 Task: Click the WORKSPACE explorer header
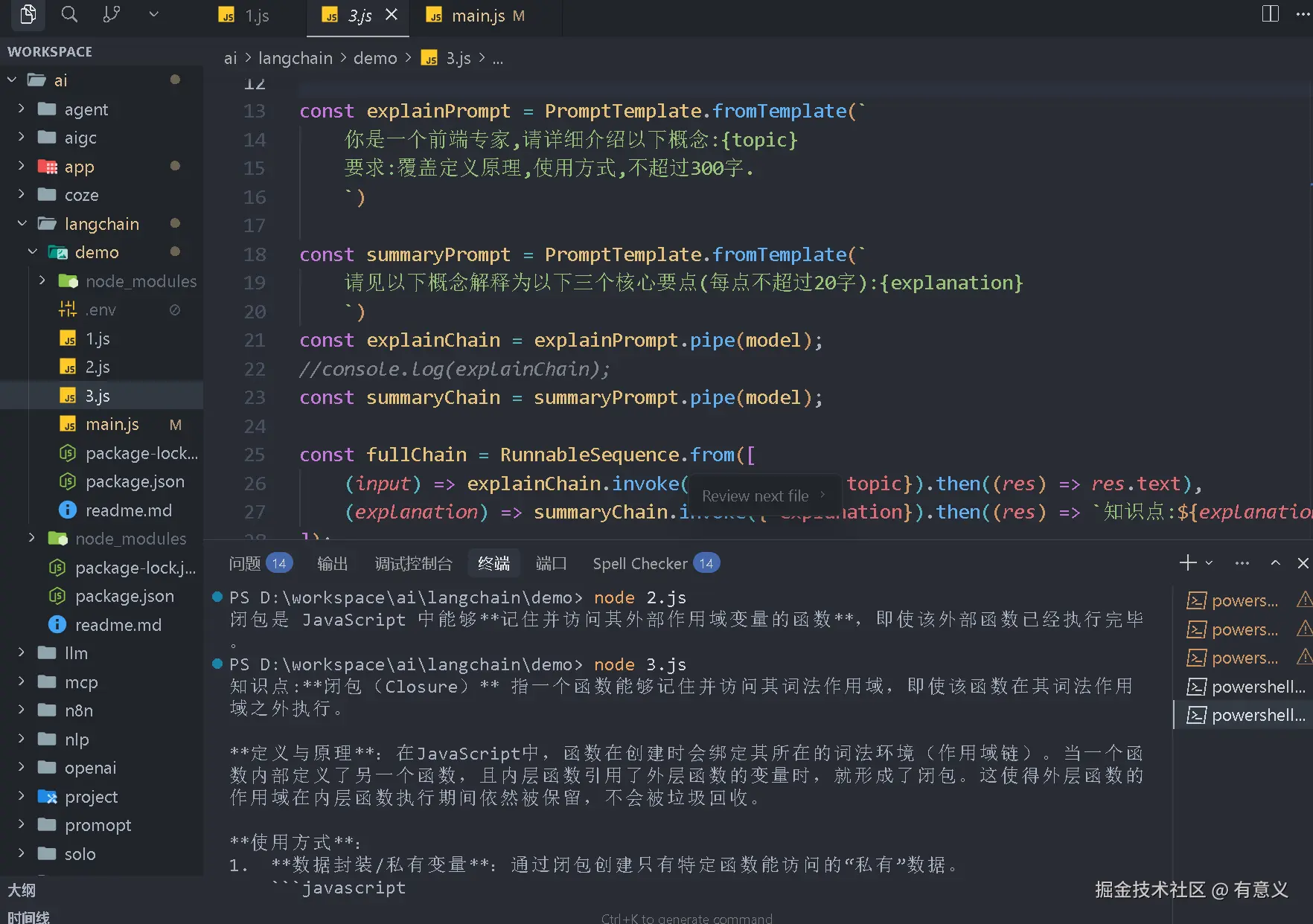click(50, 51)
